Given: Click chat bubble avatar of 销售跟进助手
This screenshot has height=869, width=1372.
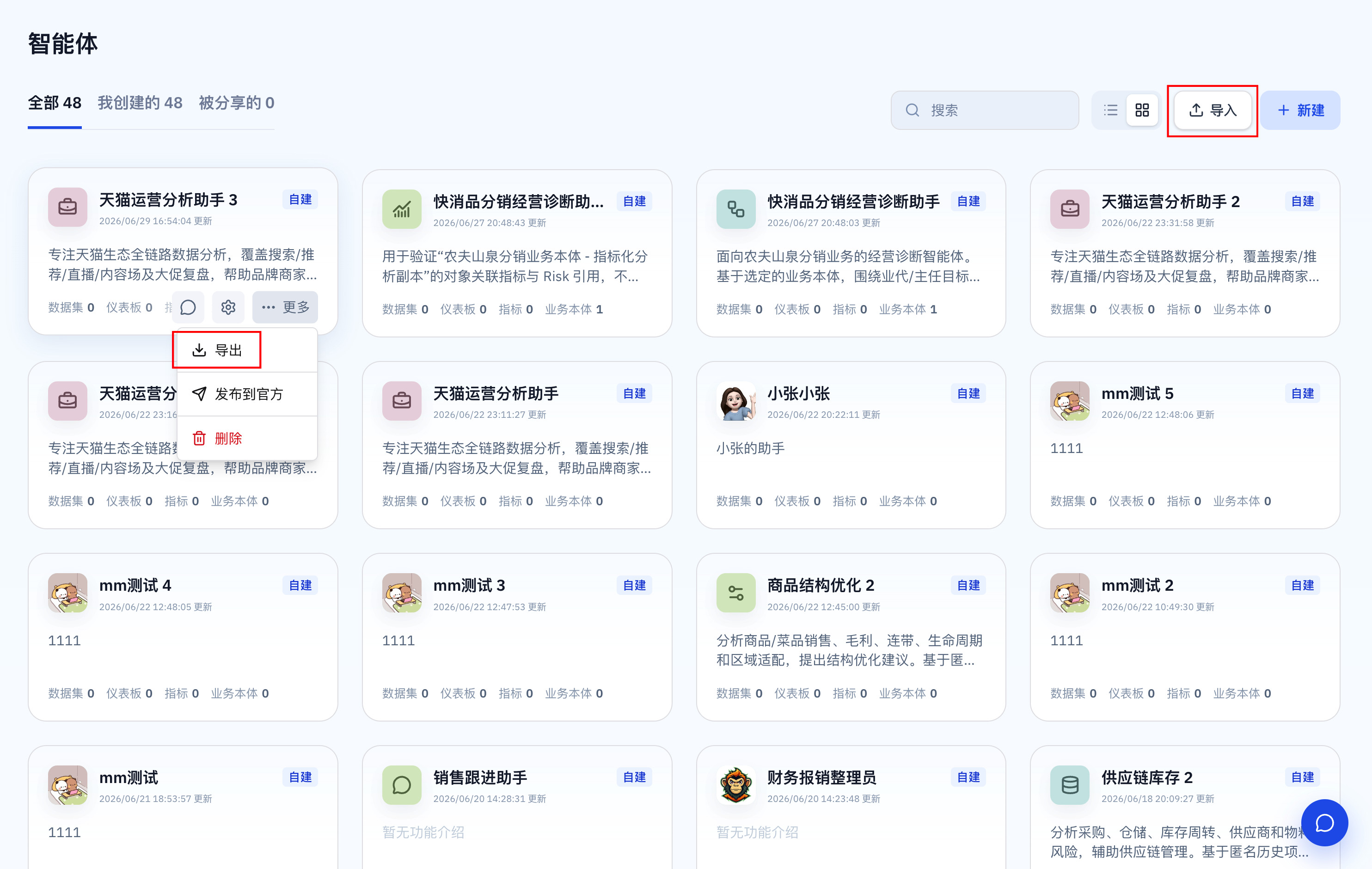Looking at the screenshot, I should pos(401,785).
